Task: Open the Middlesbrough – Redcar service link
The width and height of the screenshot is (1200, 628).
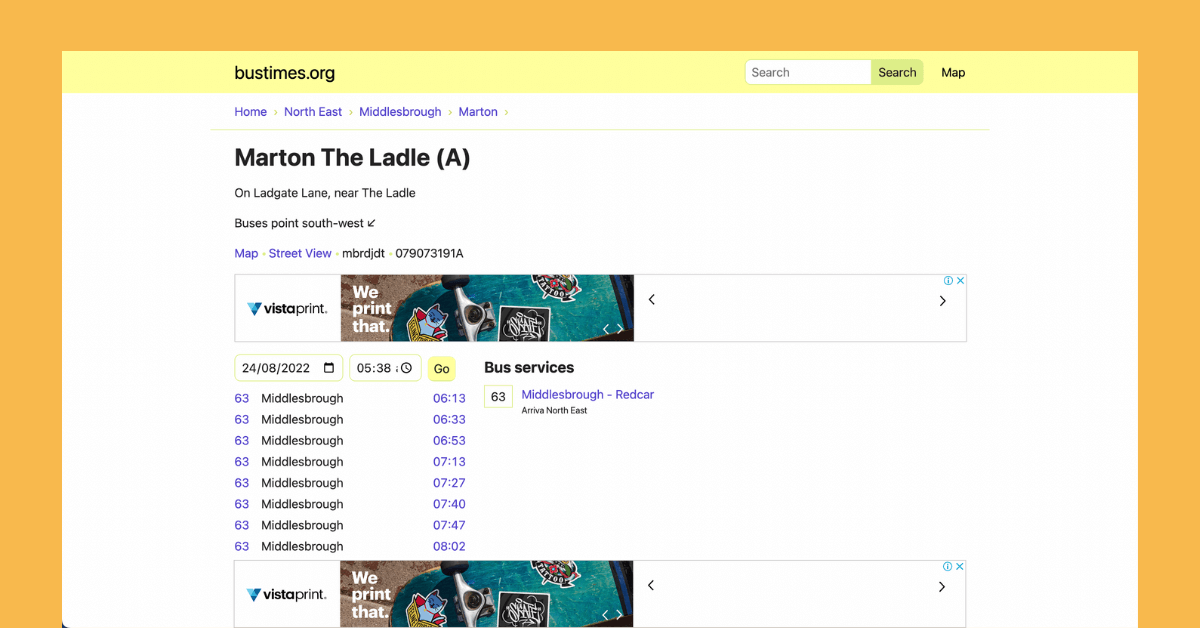Action: coord(587,394)
